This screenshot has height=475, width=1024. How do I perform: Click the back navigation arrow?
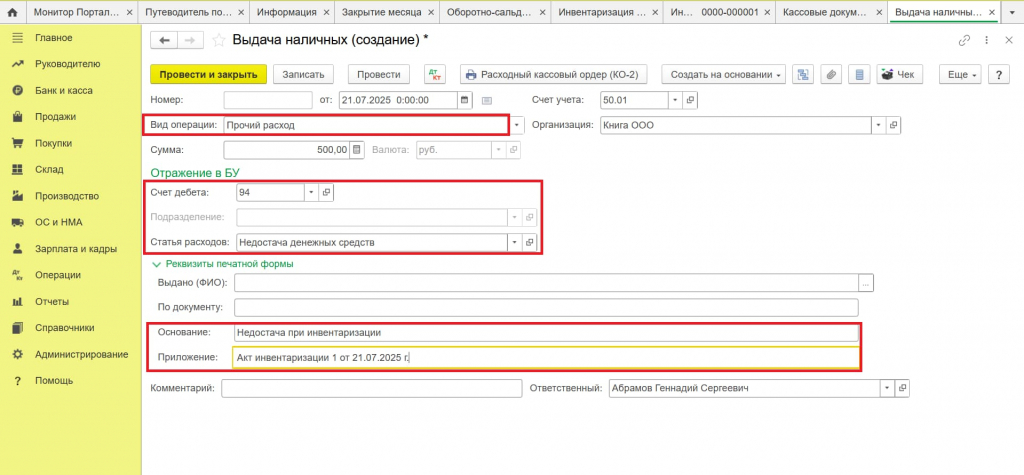[164, 41]
